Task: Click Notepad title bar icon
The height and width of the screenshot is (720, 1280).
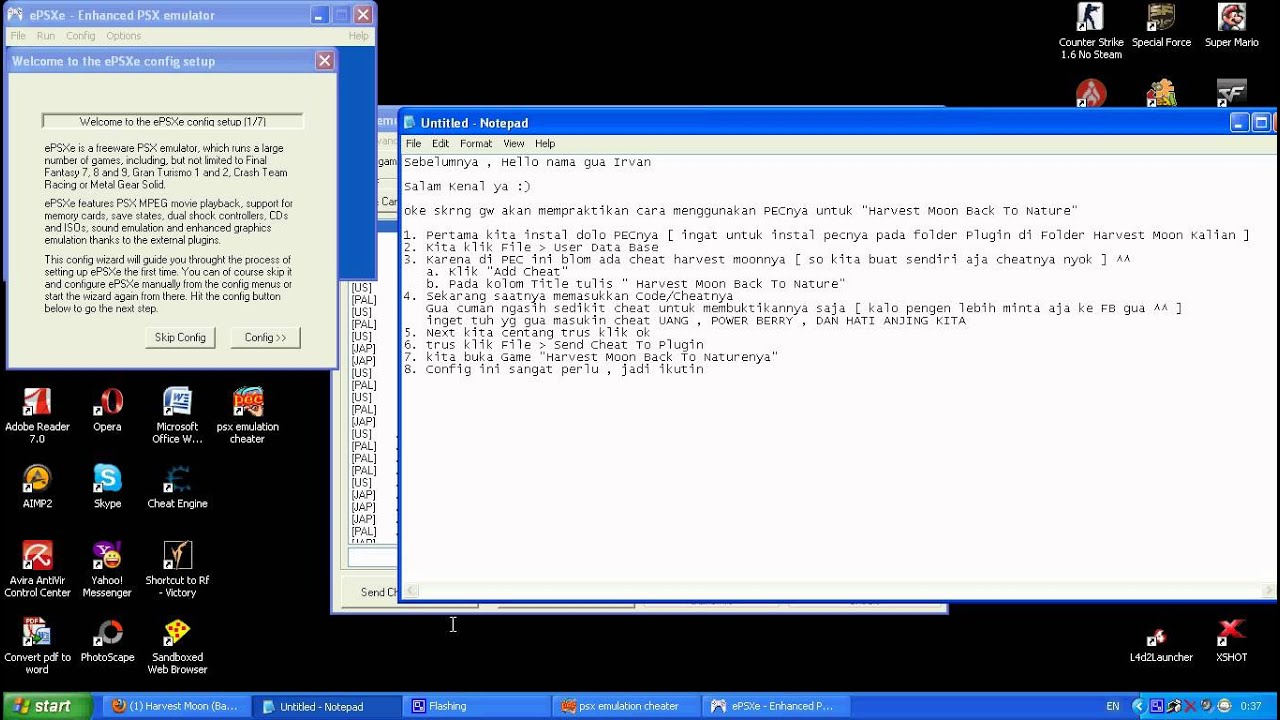Action: tap(410, 123)
